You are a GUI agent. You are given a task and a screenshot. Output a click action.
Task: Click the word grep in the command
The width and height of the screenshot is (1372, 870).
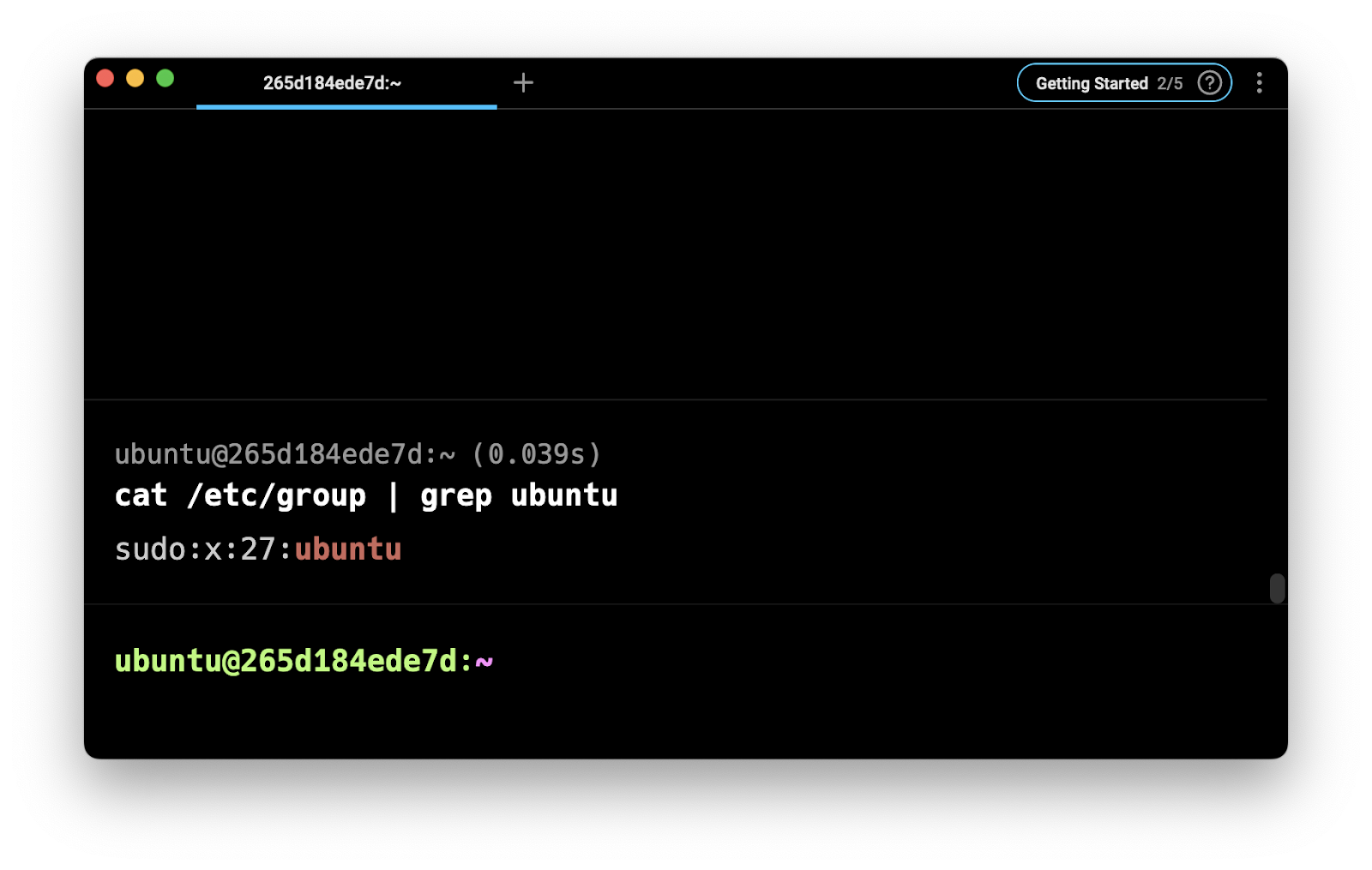pos(455,495)
